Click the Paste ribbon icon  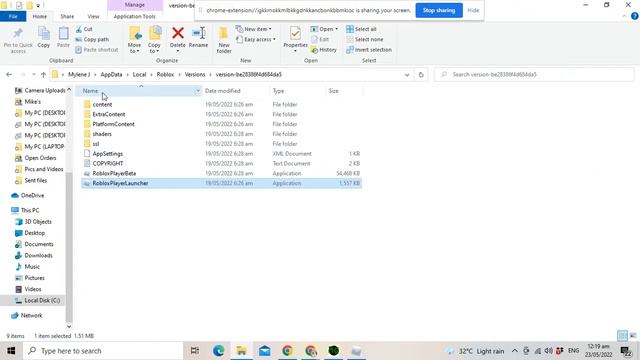click(63, 38)
